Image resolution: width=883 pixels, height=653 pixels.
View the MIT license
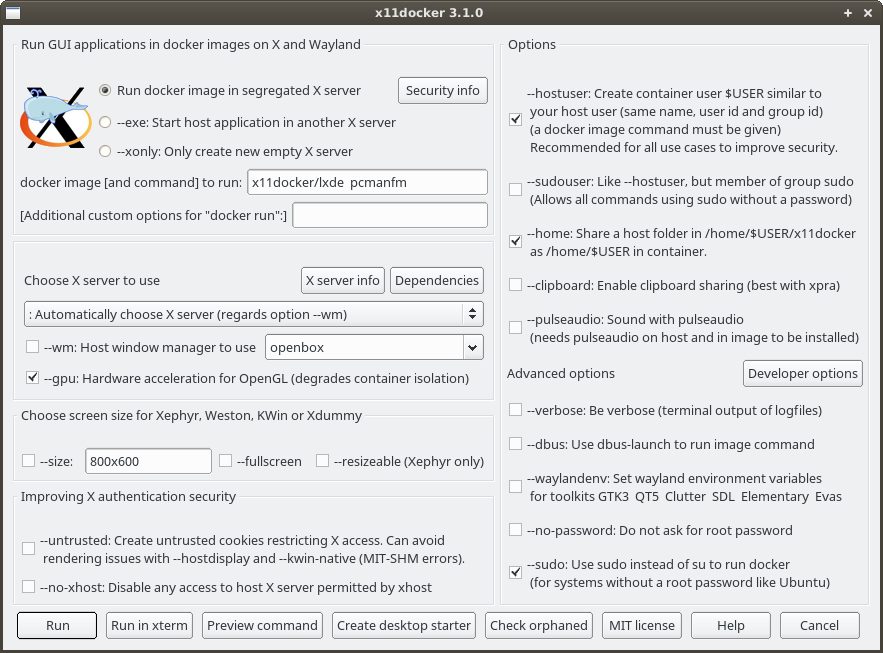point(642,625)
